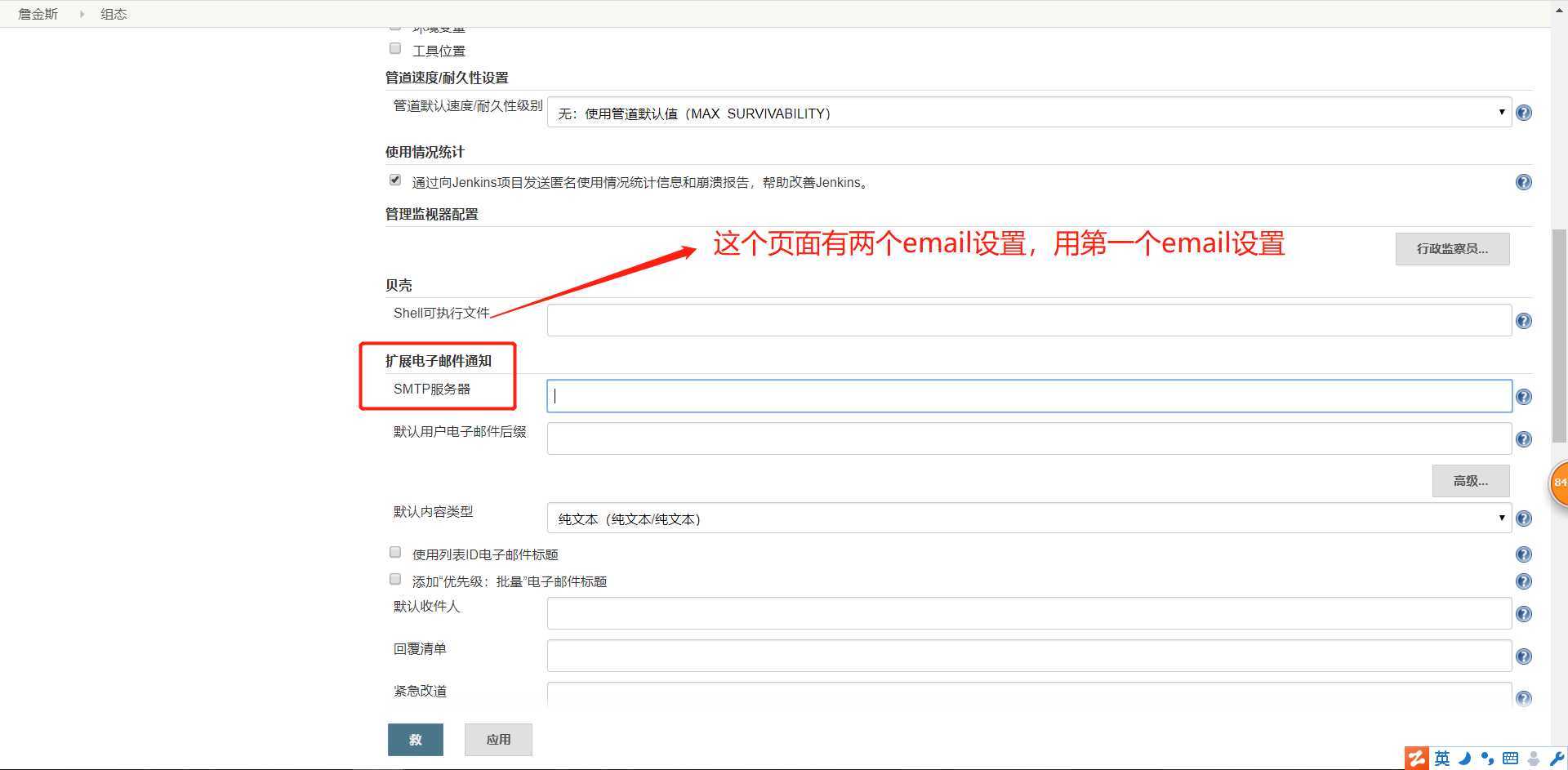Open help for SMTP服务器 field
1568x770 pixels.
(x=1524, y=397)
